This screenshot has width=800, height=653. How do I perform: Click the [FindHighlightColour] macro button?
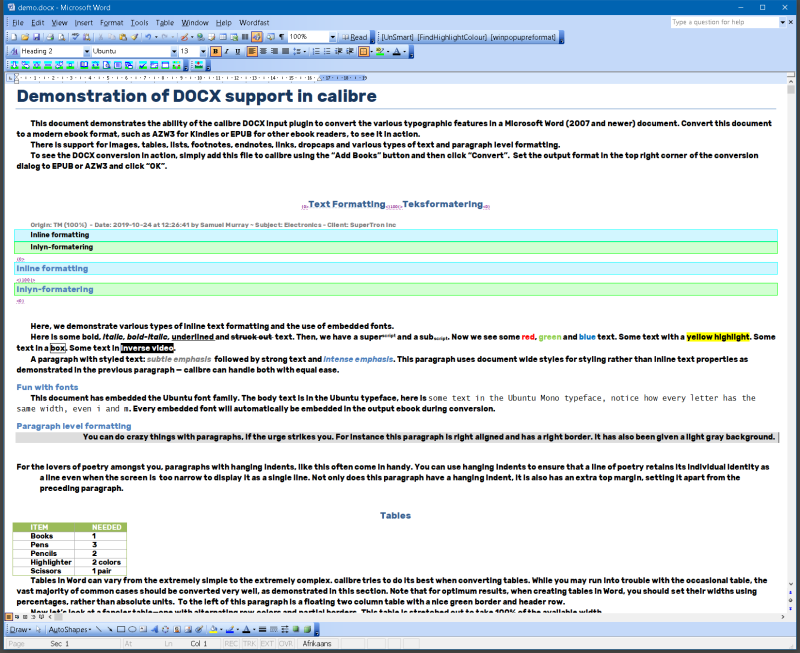pyautogui.click(x=452, y=37)
